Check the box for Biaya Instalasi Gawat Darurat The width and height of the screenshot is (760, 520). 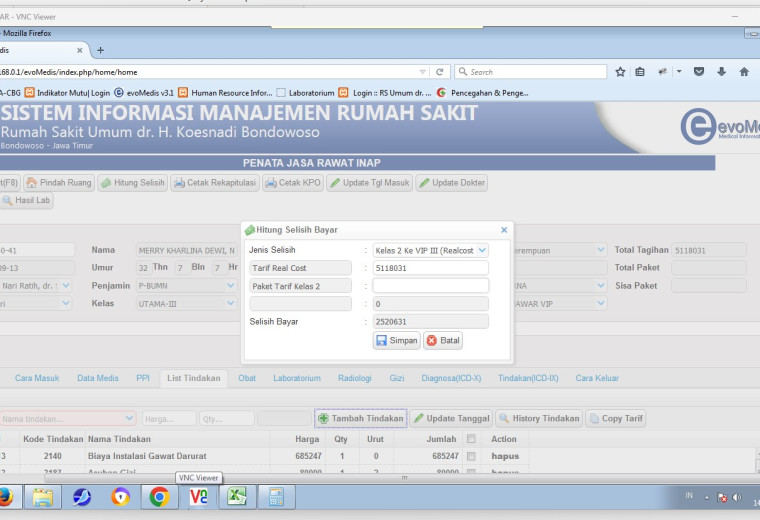[471, 456]
